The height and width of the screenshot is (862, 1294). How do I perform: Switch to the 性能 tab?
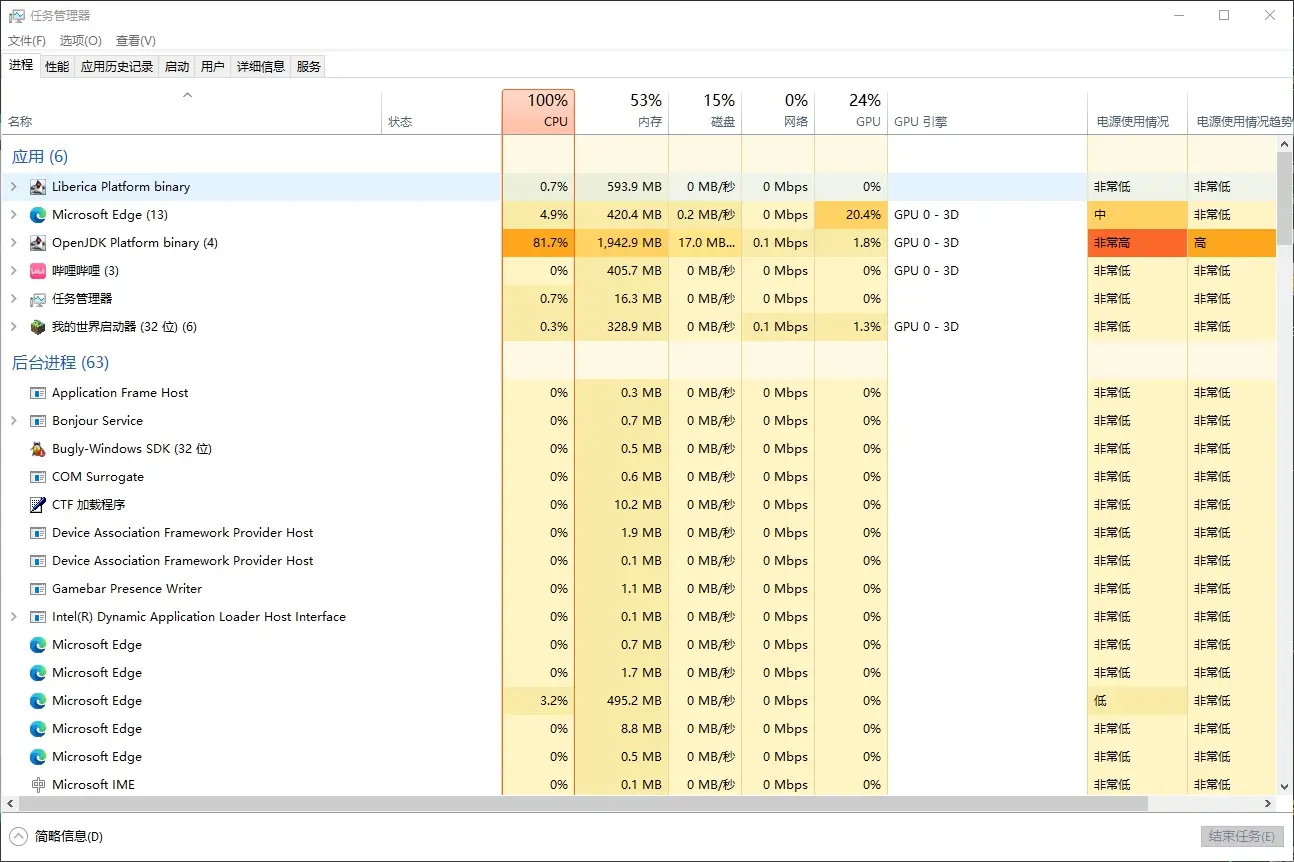(x=58, y=66)
